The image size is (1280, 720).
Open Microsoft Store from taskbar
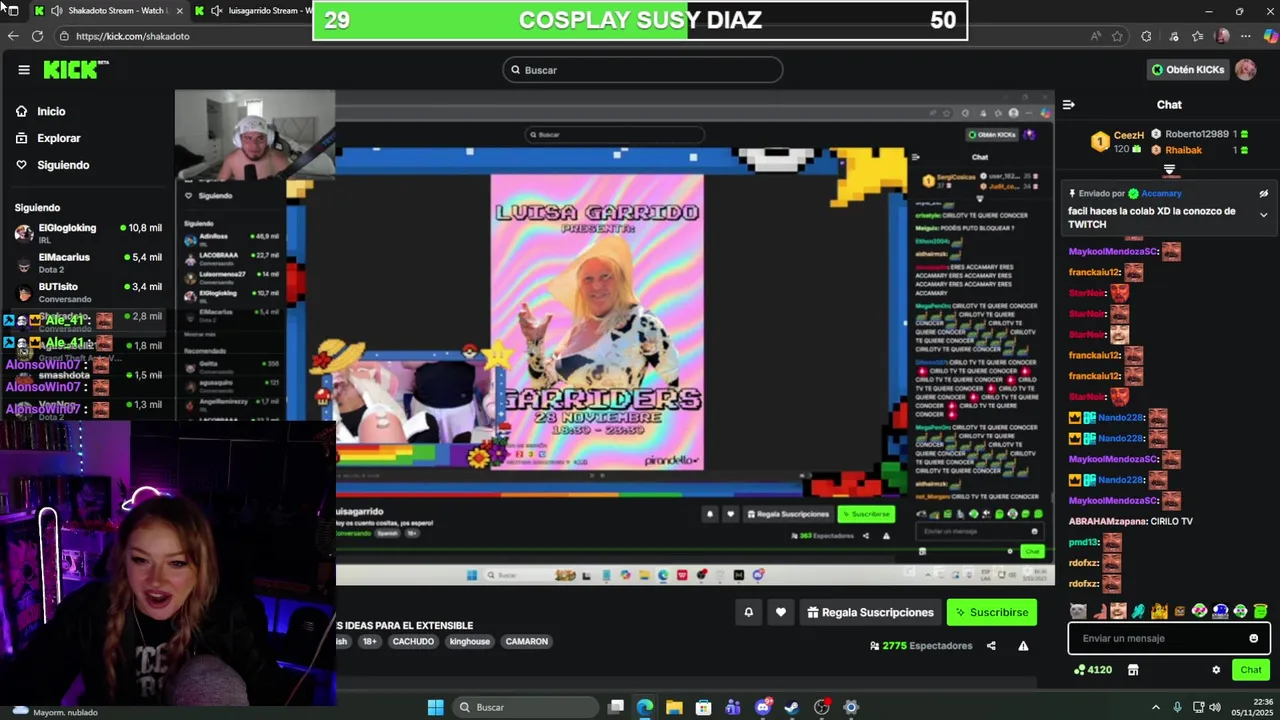pos(704,707)
